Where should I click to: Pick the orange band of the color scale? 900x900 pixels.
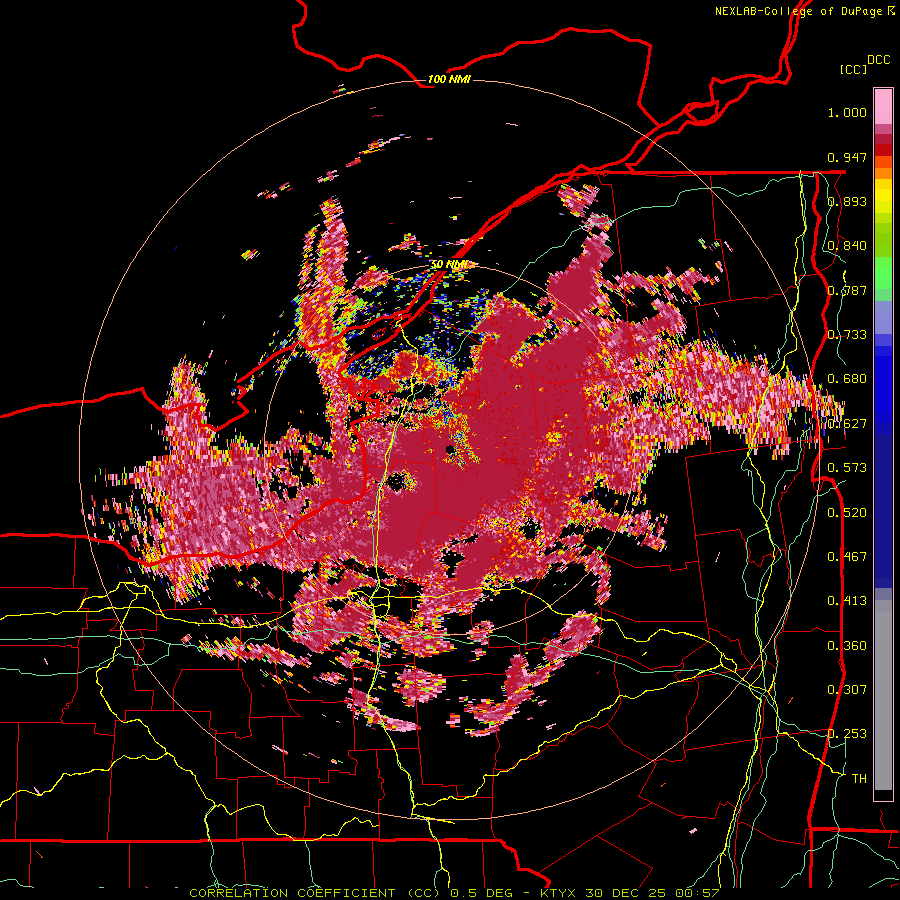(x=883, y=173)
